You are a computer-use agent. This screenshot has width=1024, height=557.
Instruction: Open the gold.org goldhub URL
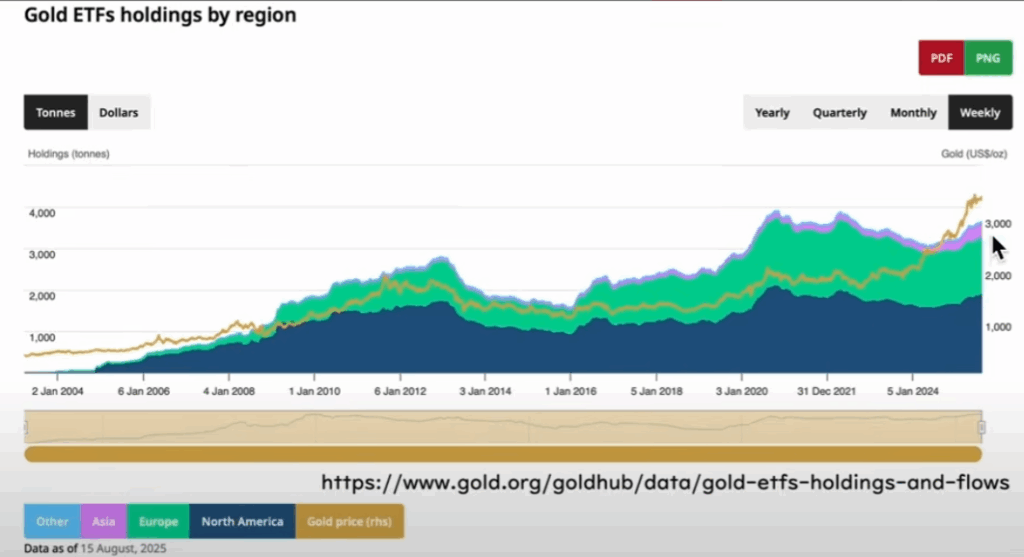(x=665, y=483)
